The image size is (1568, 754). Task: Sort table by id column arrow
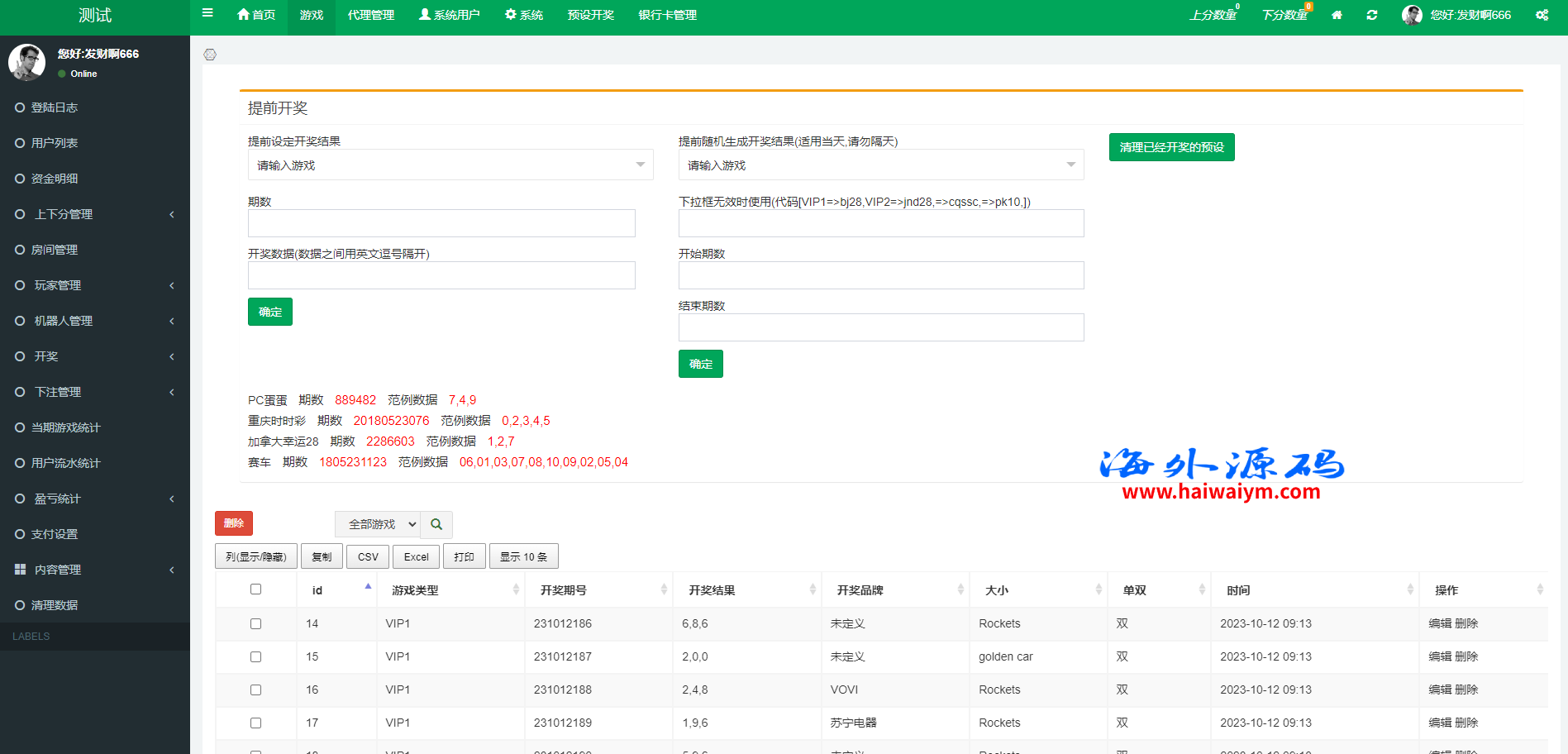(368, 587)
